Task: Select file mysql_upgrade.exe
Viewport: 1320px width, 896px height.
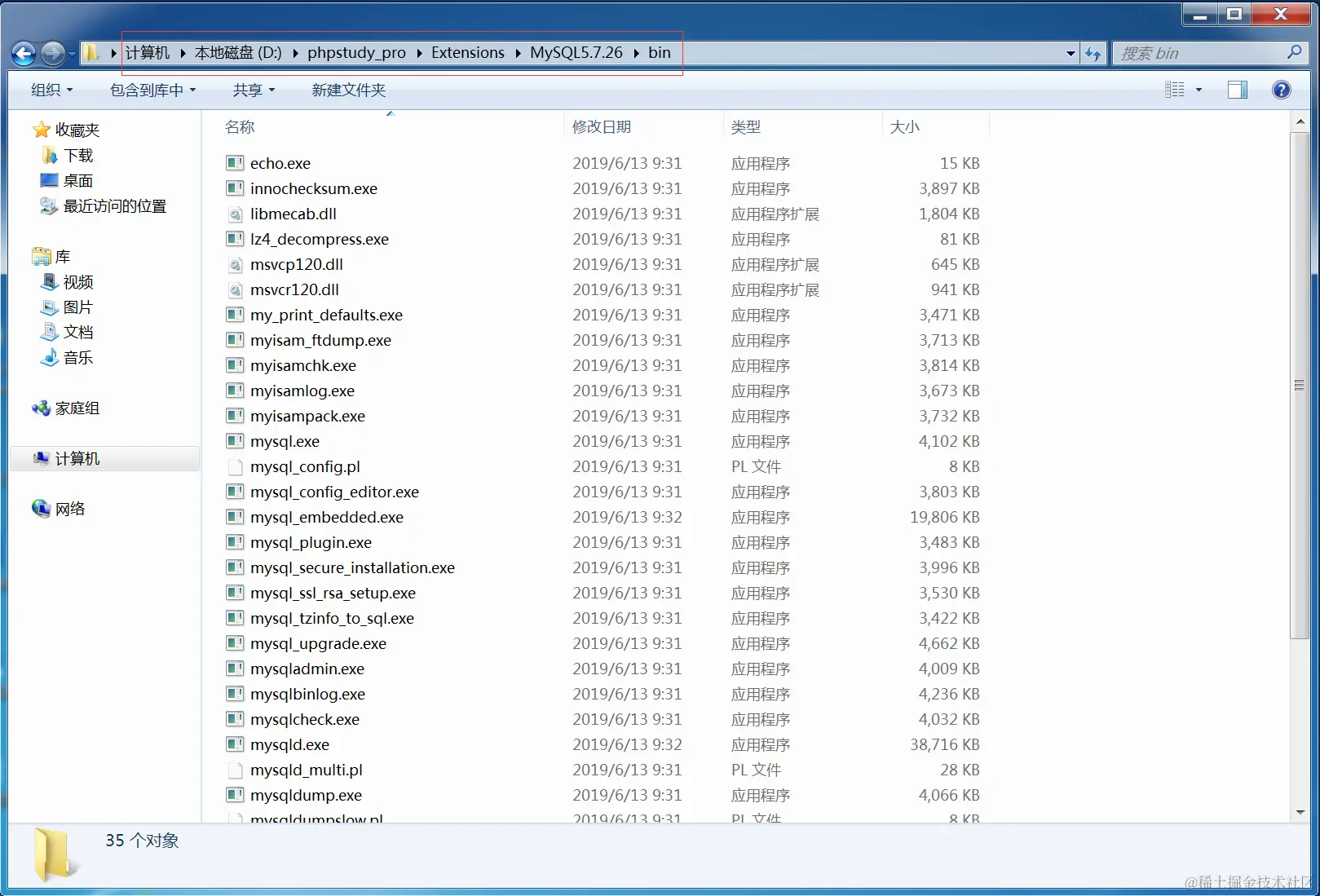Action: coord(319,643)
